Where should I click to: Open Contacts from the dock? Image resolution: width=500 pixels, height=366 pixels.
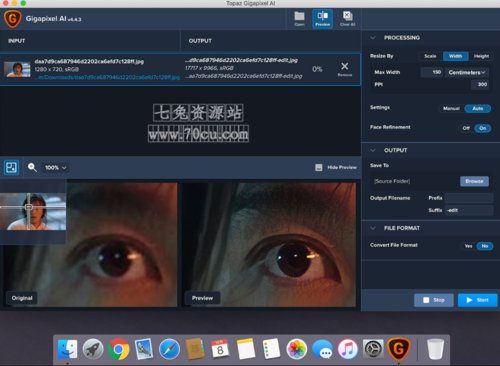[195, 349]
